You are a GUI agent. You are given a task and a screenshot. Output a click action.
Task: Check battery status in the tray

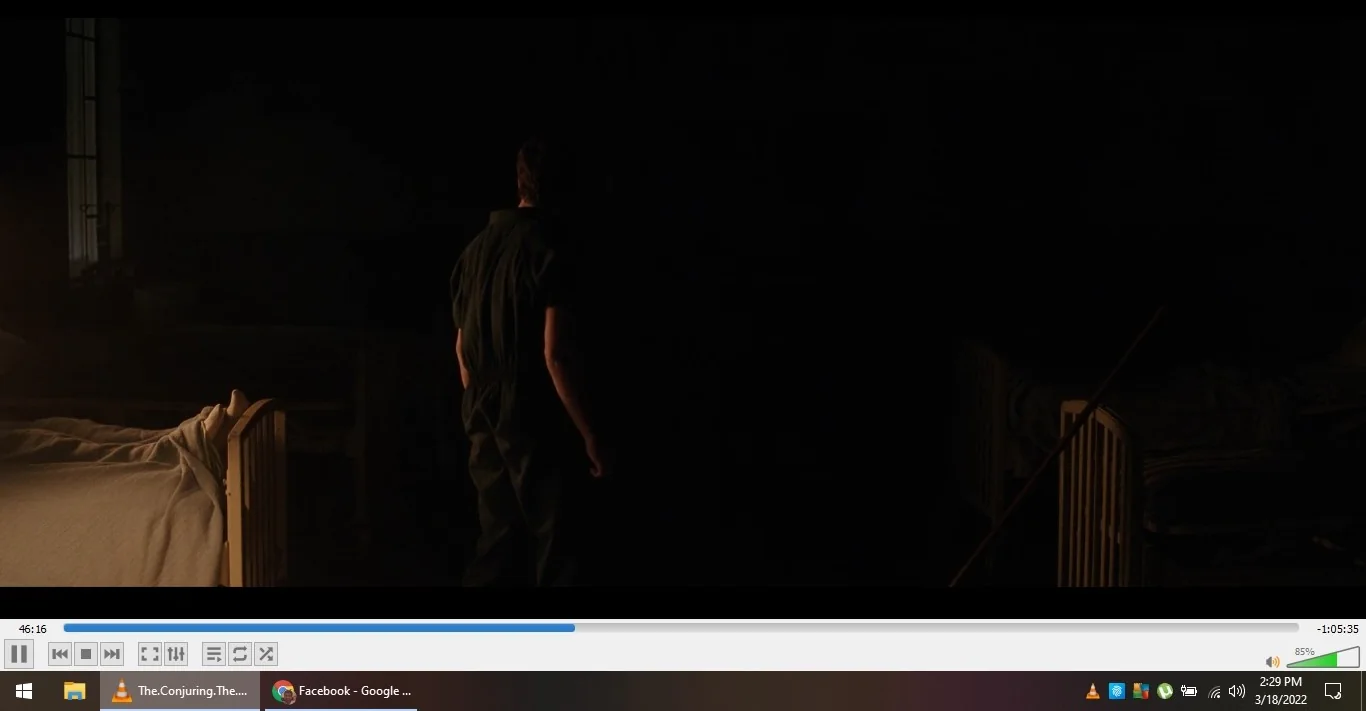pyautogui.click(x=1189, y=691)
